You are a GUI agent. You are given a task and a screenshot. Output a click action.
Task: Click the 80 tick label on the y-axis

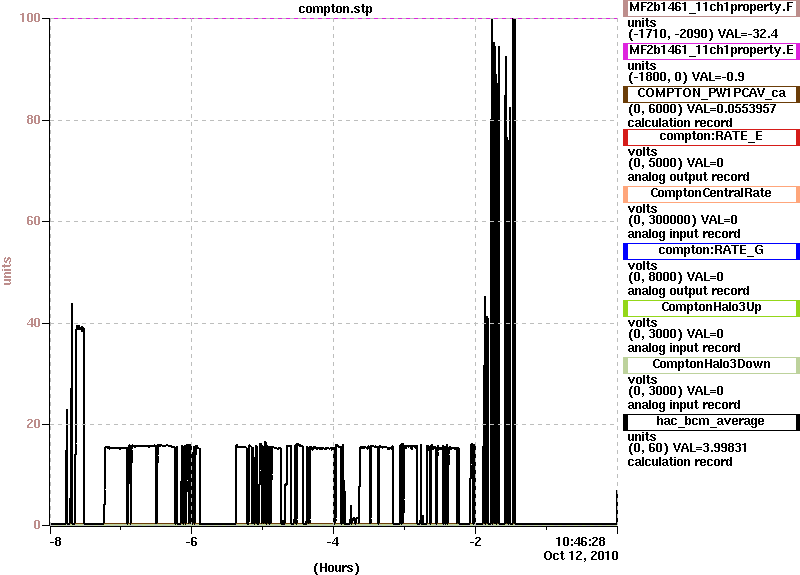pyautogui.click(x=33, y=120)
